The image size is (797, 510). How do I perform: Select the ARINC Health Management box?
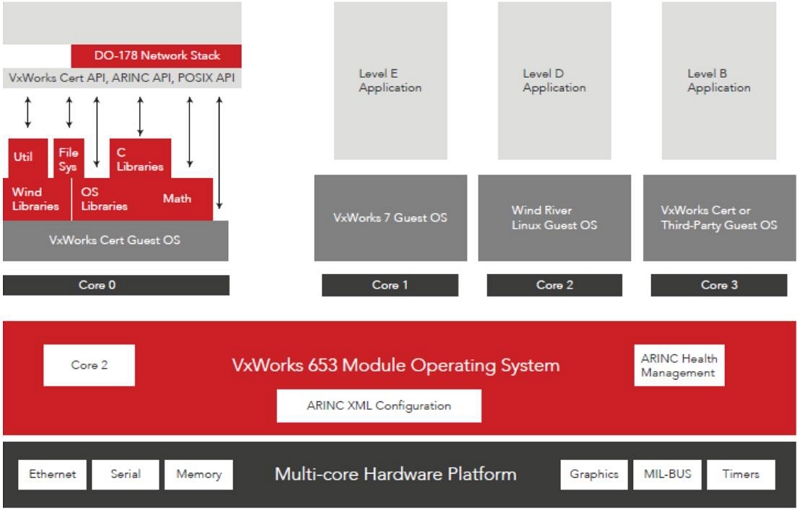tap(679, 366)
